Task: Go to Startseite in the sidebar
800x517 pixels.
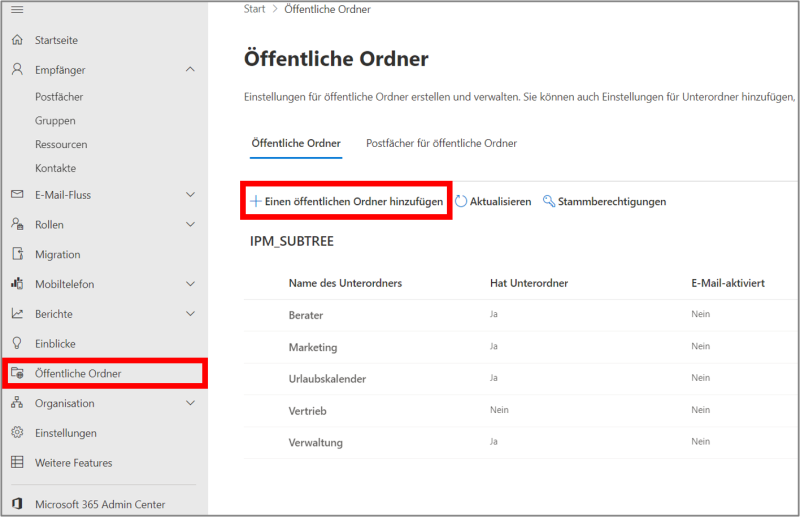Action: coord(57,40)
